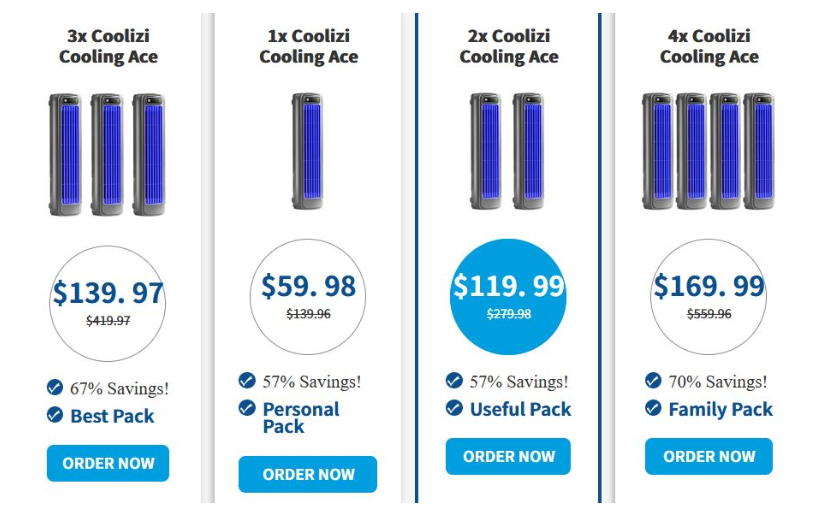The image size is (825, 518).
Task: Click the checkmark icon beside 67% Savings
Action: click(x=55, y=387)
